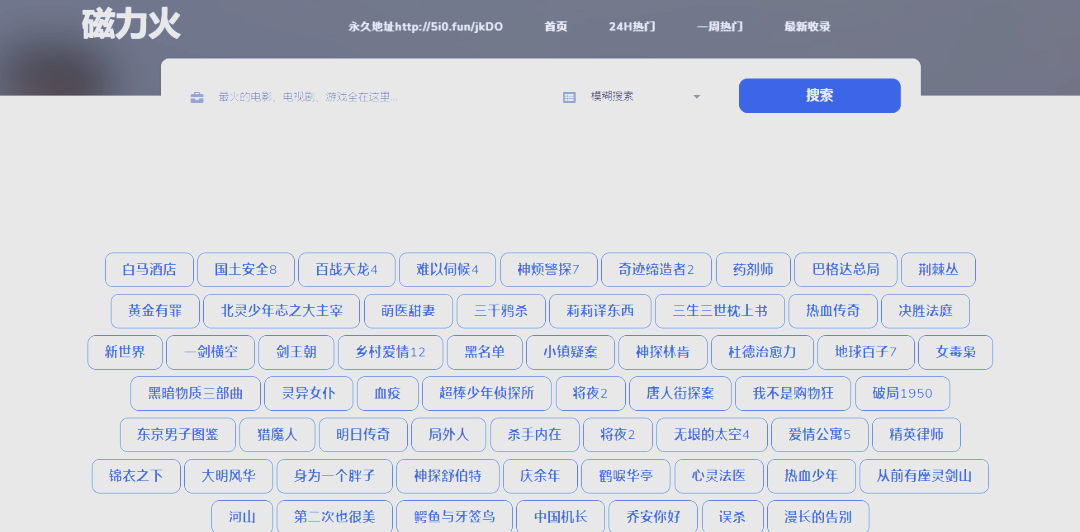Viewport: 1080px width, 532px height.
Task: Select the 国土安全8 keyword tag
Action: click(246, 270)
